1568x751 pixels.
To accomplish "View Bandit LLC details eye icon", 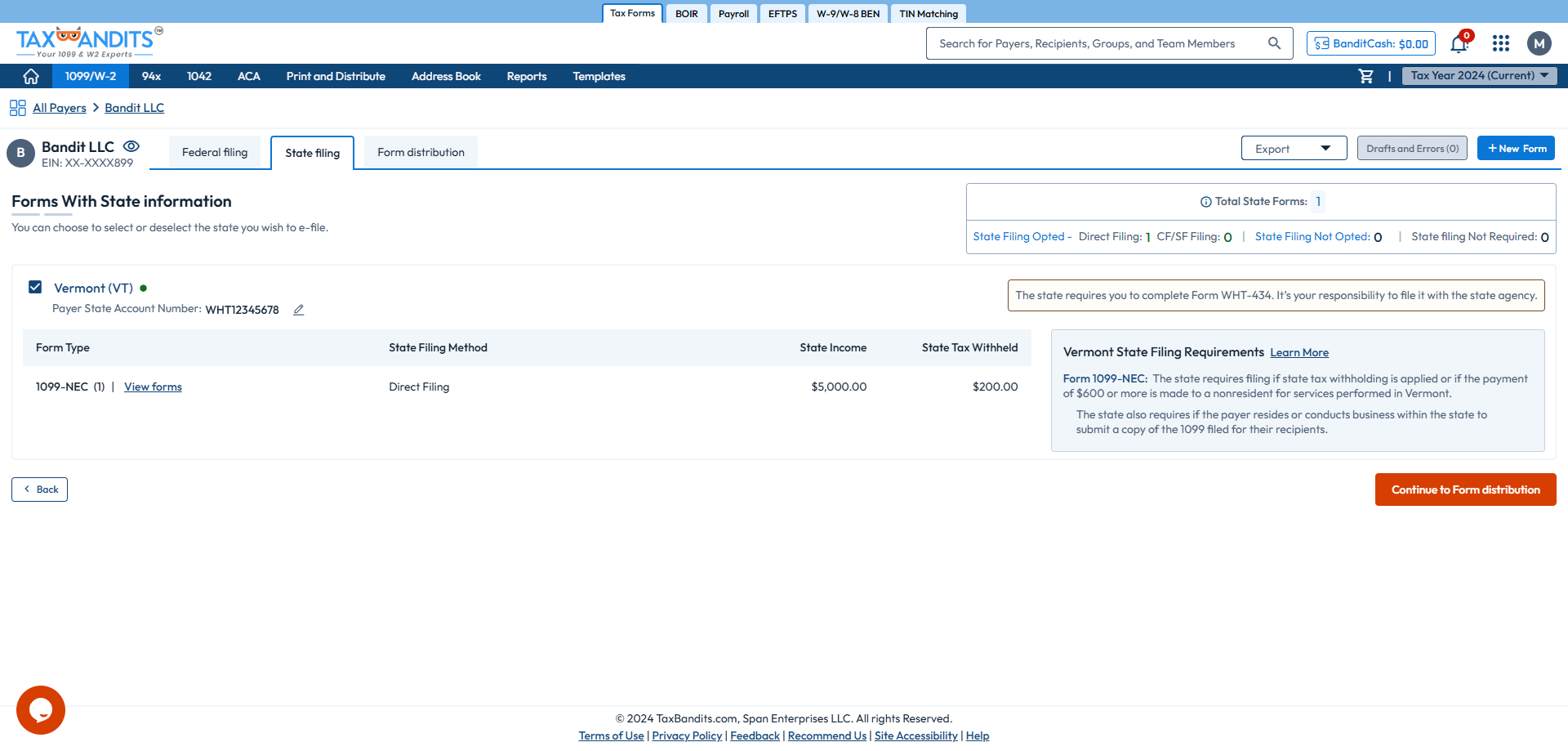I will 131,146.
